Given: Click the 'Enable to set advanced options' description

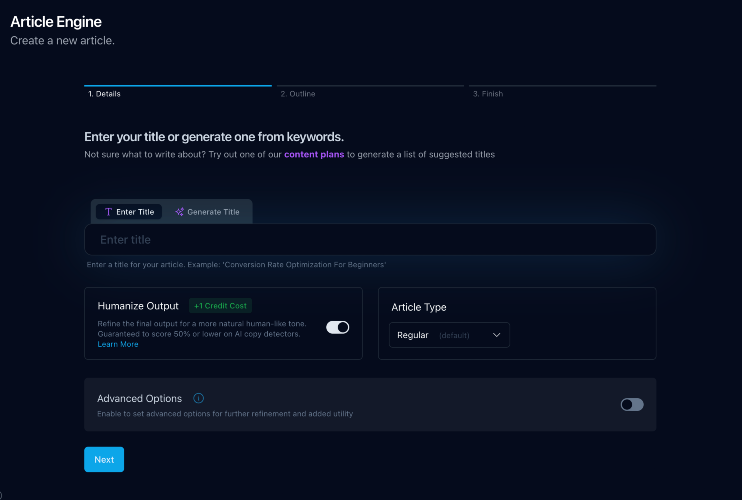Looking at the screenshot, I should (225, 414).
